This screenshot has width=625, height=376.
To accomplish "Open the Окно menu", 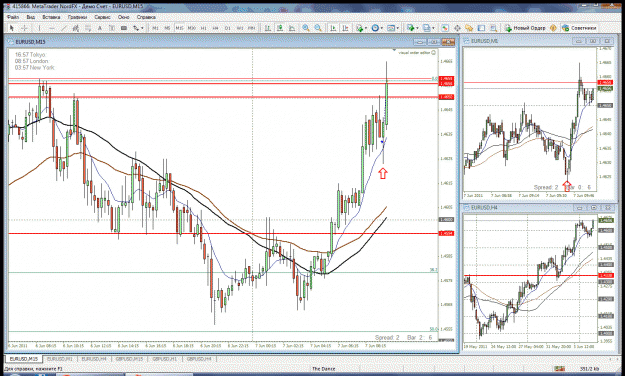I will [x=124, y=17].
